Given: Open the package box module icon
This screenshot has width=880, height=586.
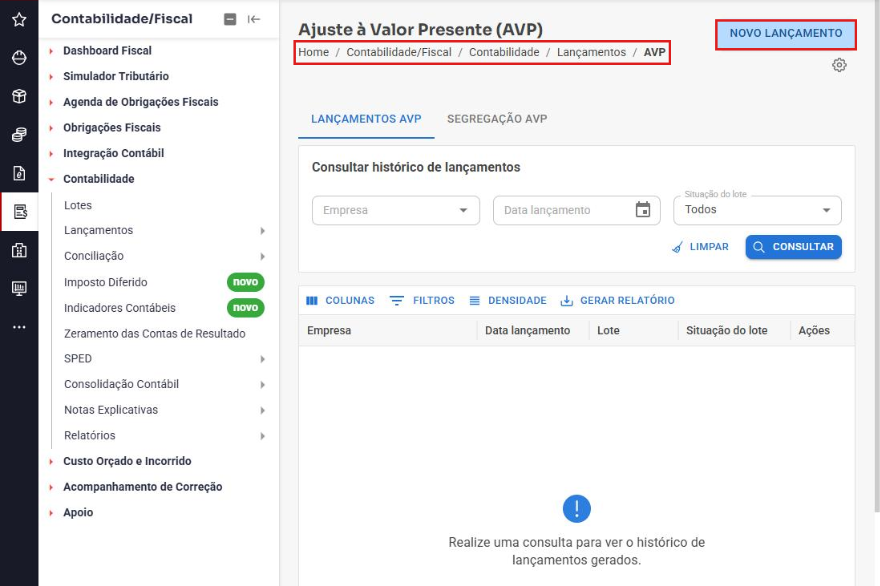Looking at the screenshot, I should tap(19, 96).
